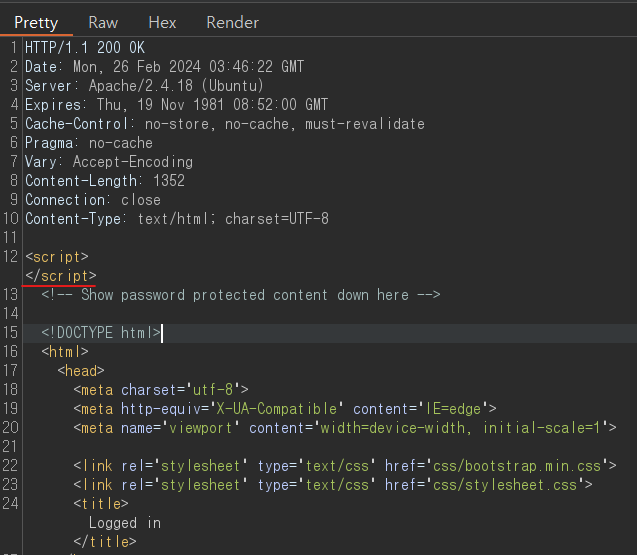637x555 pixels.
Task: Click line number 15 in gutter
Action: click(11, 333)
